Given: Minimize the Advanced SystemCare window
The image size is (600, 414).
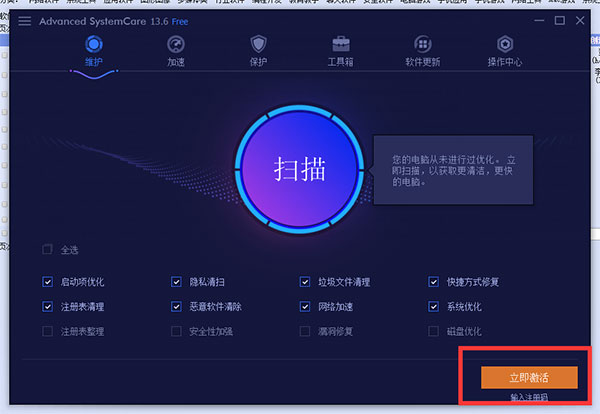Looking at the screenshot, I should 539,21.
